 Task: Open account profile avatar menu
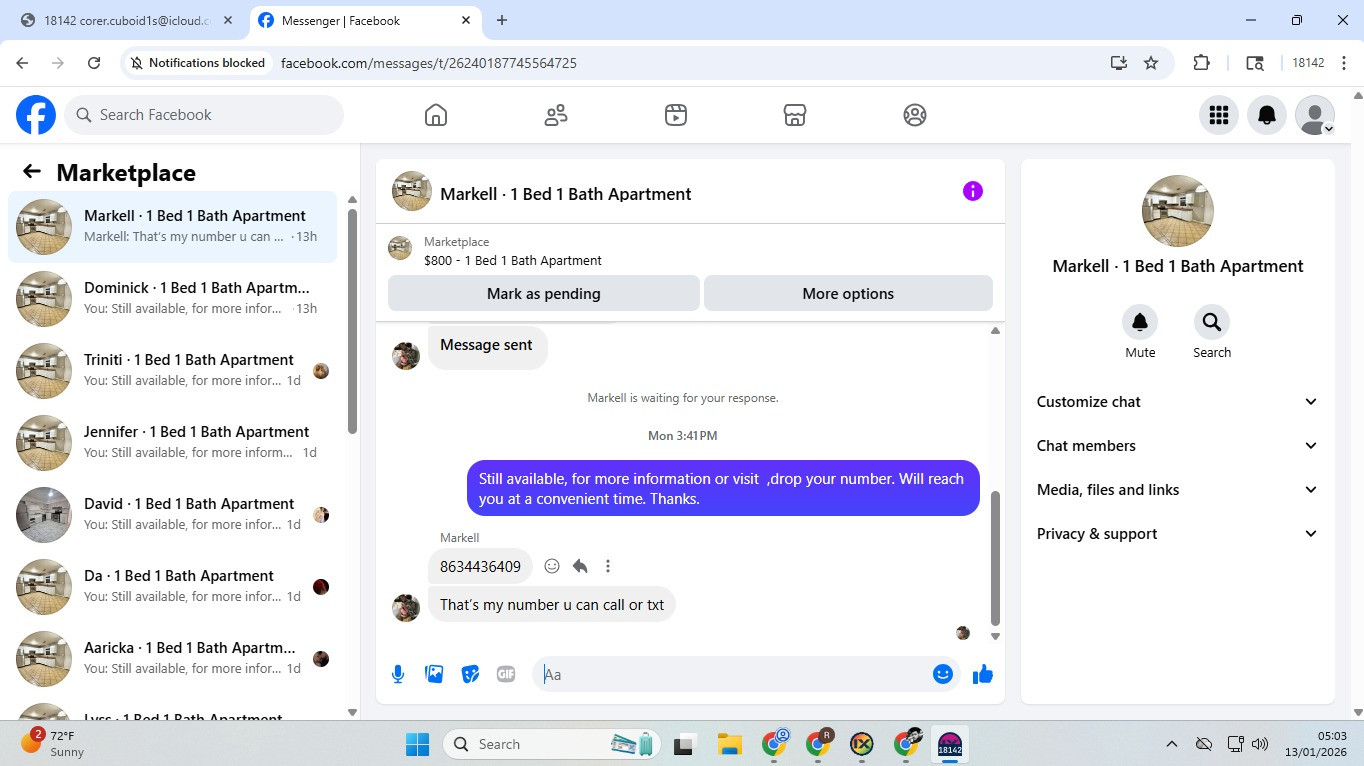(x=1314, y=115)
